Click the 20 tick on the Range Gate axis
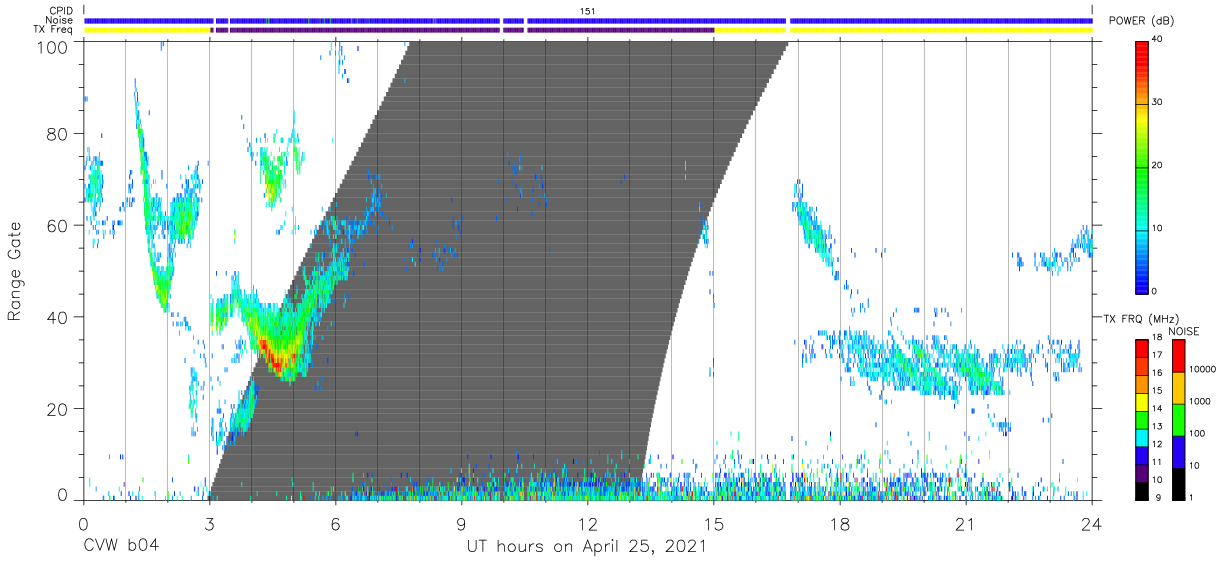Screen dimensions: 1228x567 click(58, 409)
